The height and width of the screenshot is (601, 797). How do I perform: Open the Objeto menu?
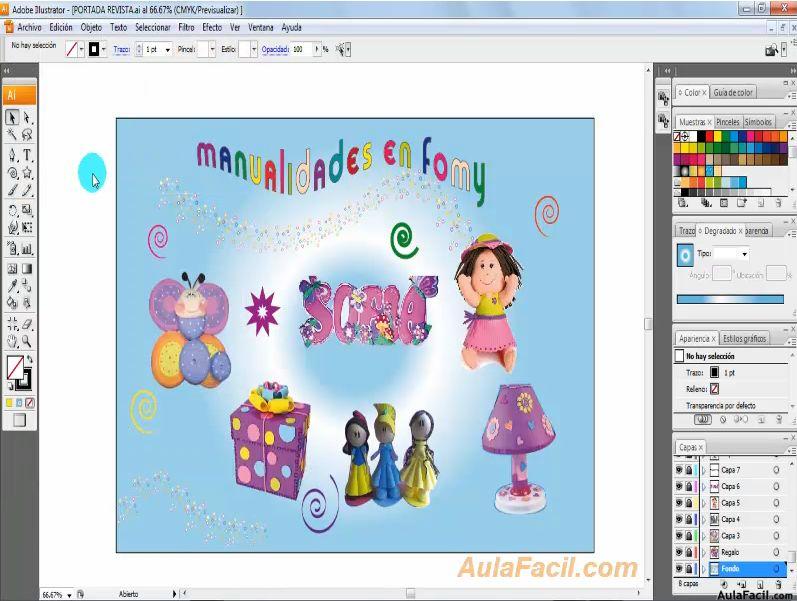point(91,27)
